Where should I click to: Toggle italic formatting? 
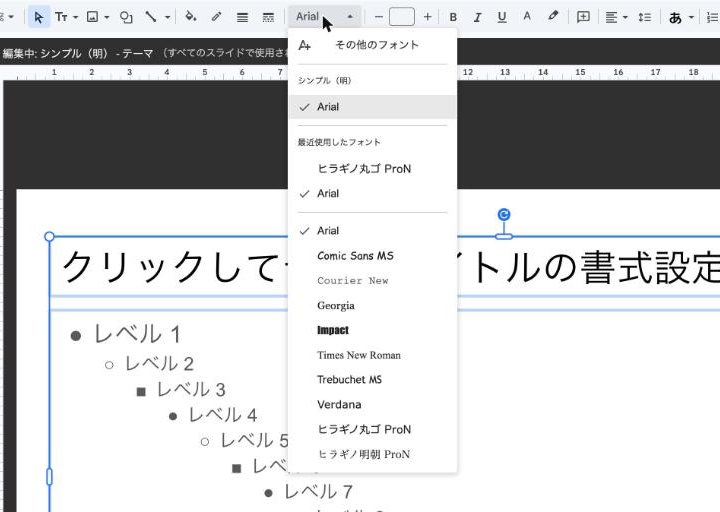tap(478, 17)
